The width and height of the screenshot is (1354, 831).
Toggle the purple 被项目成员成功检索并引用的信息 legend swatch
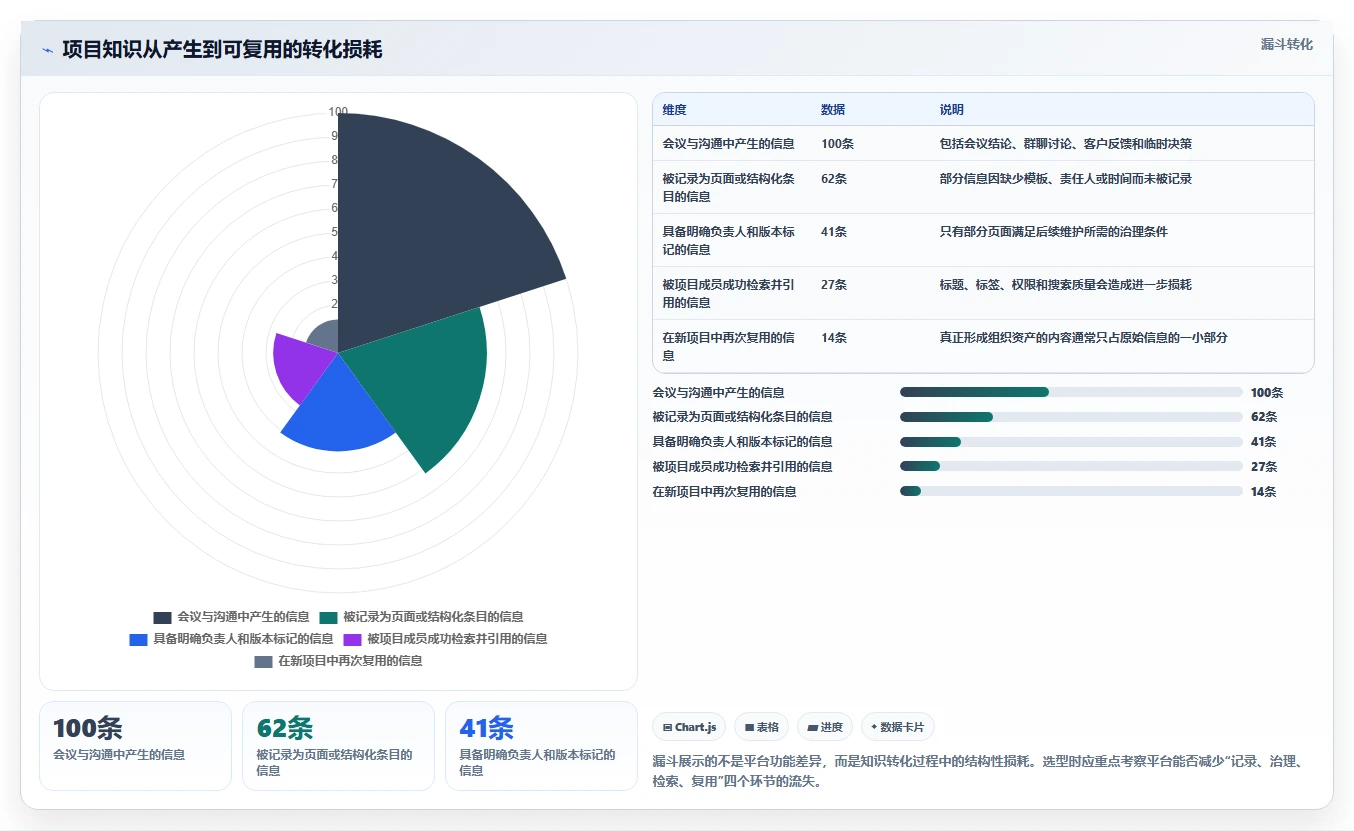click(352, 639)
